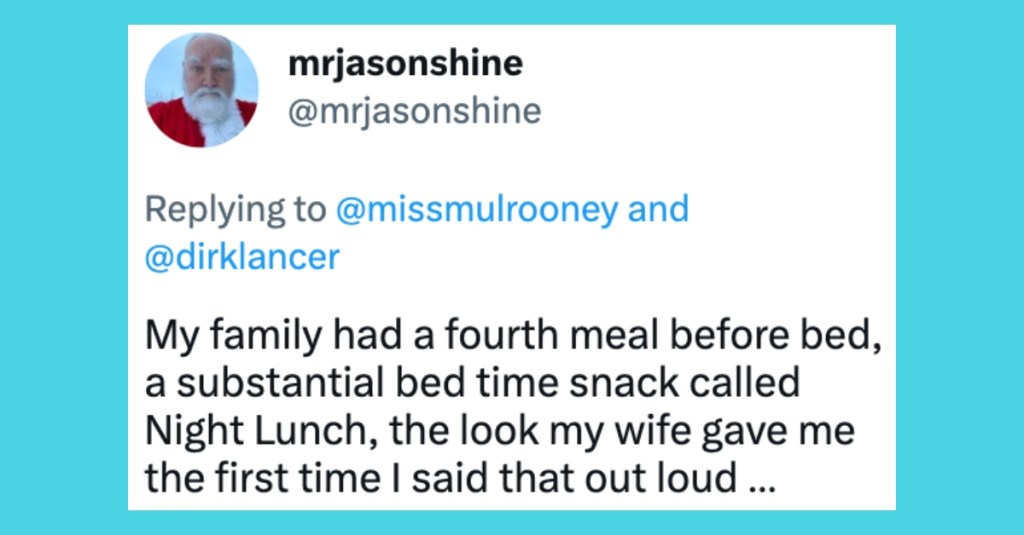Open mrjasonshine's Santa profile picture
This screenshot has width=1024, height=535.
(201, 90)
